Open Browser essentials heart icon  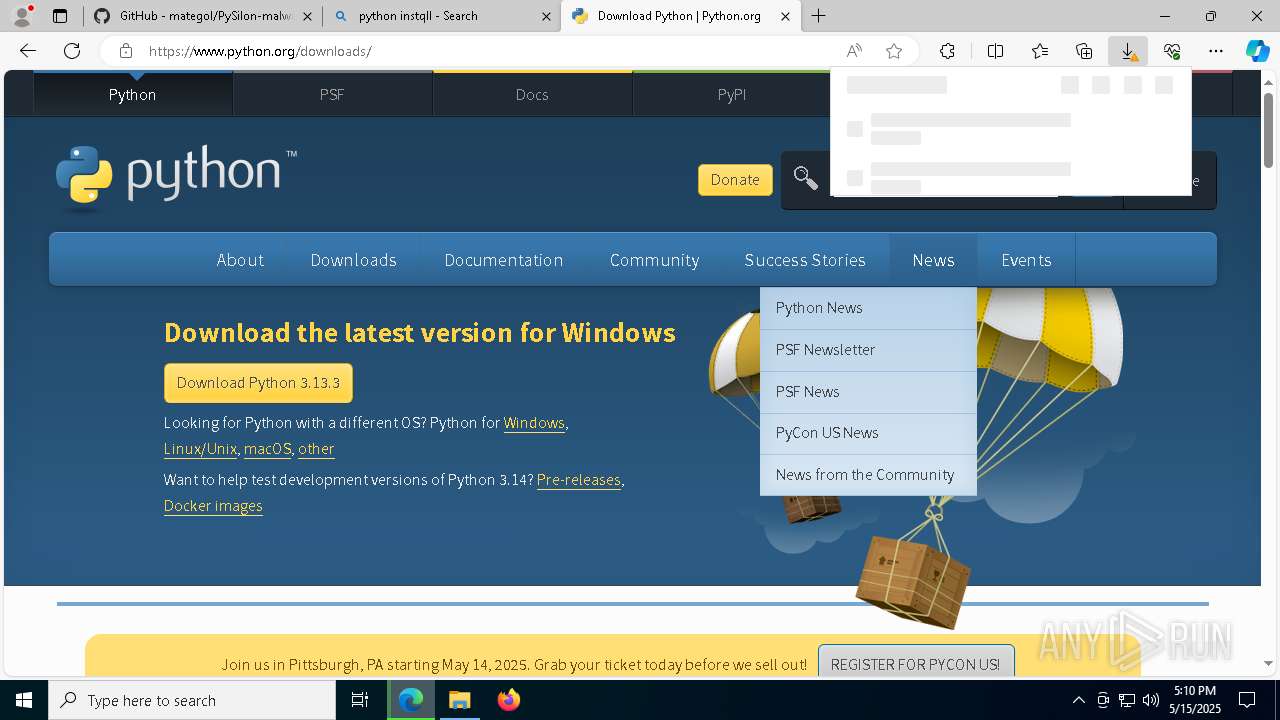(x=1172, y=51)
